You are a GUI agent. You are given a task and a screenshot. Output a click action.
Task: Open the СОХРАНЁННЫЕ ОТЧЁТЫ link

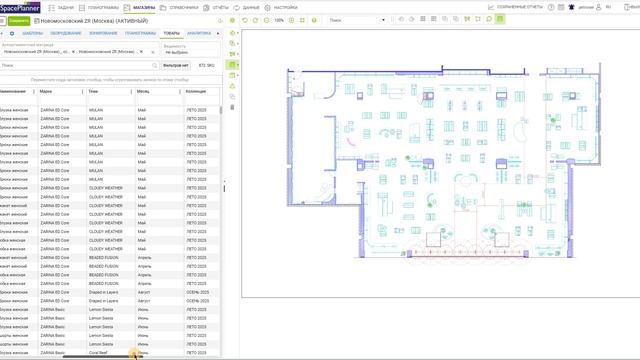pyautogui.click(x=515, y=7)
